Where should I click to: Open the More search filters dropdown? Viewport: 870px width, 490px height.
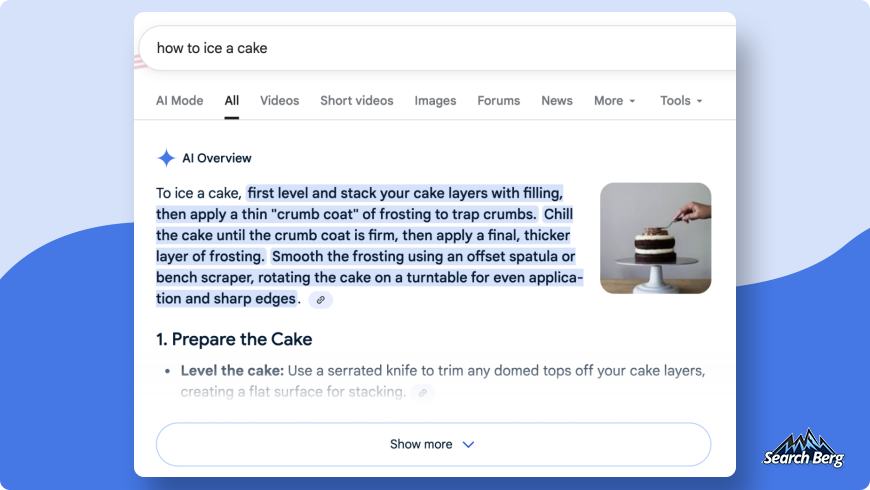(x=615, y=101)
